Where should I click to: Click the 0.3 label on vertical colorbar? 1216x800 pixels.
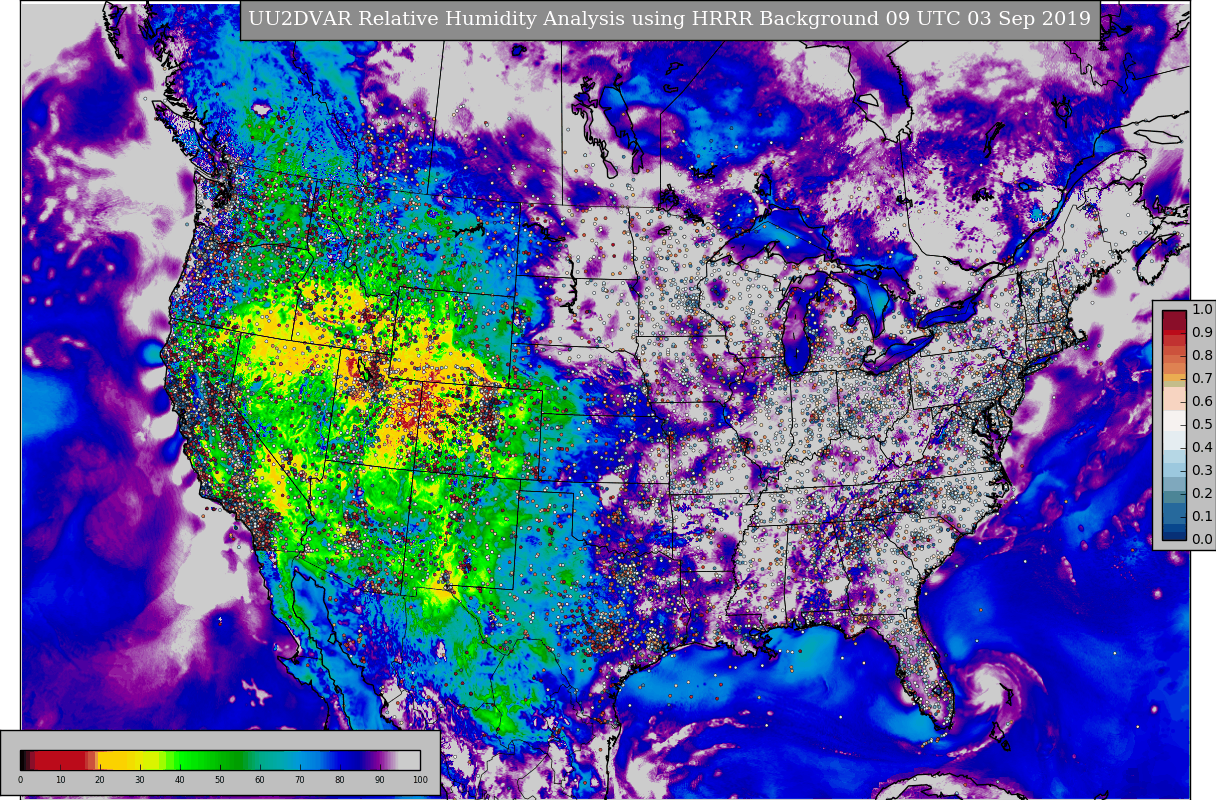(x=1202, y=471)
